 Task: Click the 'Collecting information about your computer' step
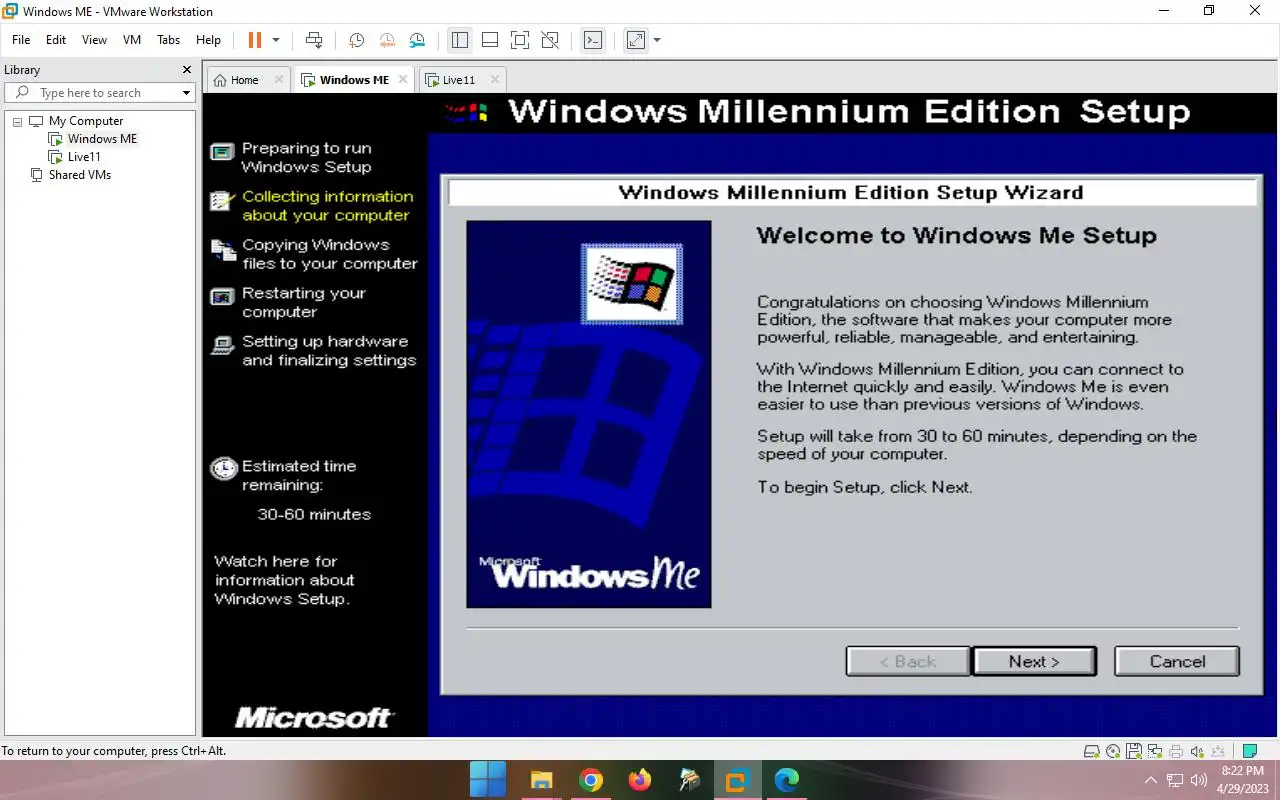tap(327, 206)
